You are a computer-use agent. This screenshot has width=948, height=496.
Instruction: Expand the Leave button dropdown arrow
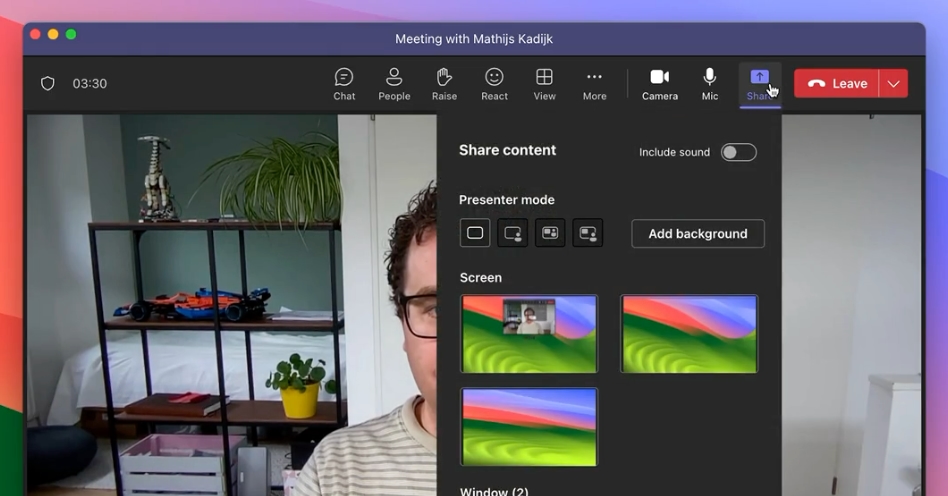(894, 84)
